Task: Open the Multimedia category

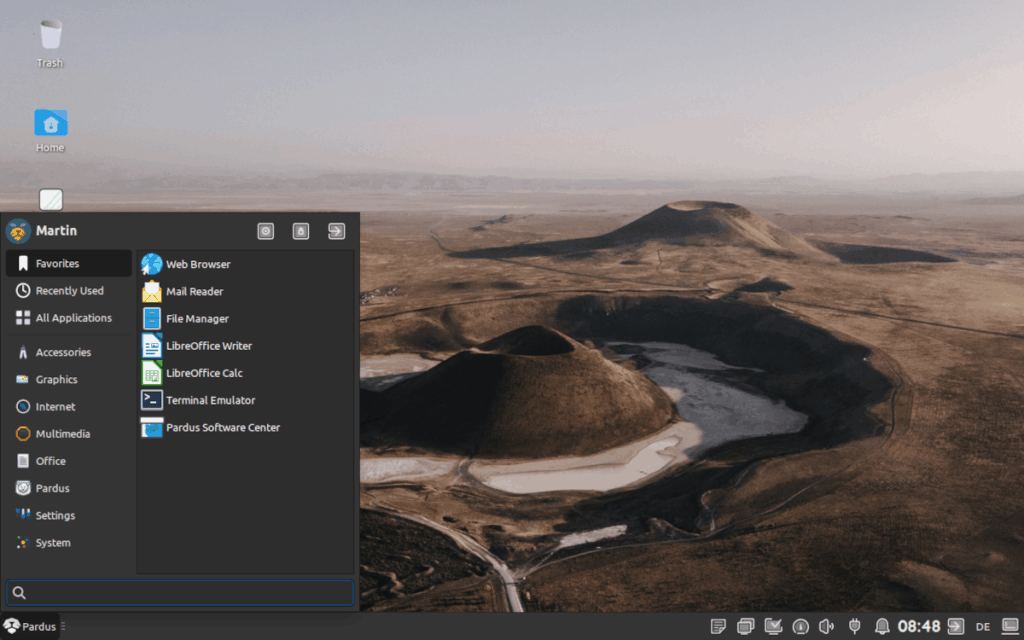Action: pyautogui.click(x=69, y=434)
